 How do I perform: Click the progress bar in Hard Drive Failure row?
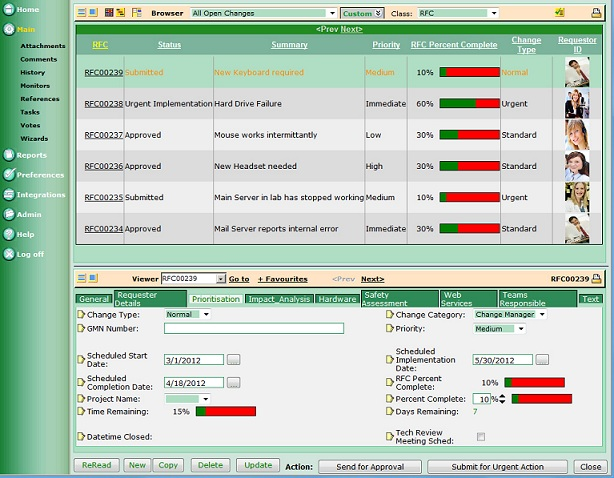tap(470, 103)
